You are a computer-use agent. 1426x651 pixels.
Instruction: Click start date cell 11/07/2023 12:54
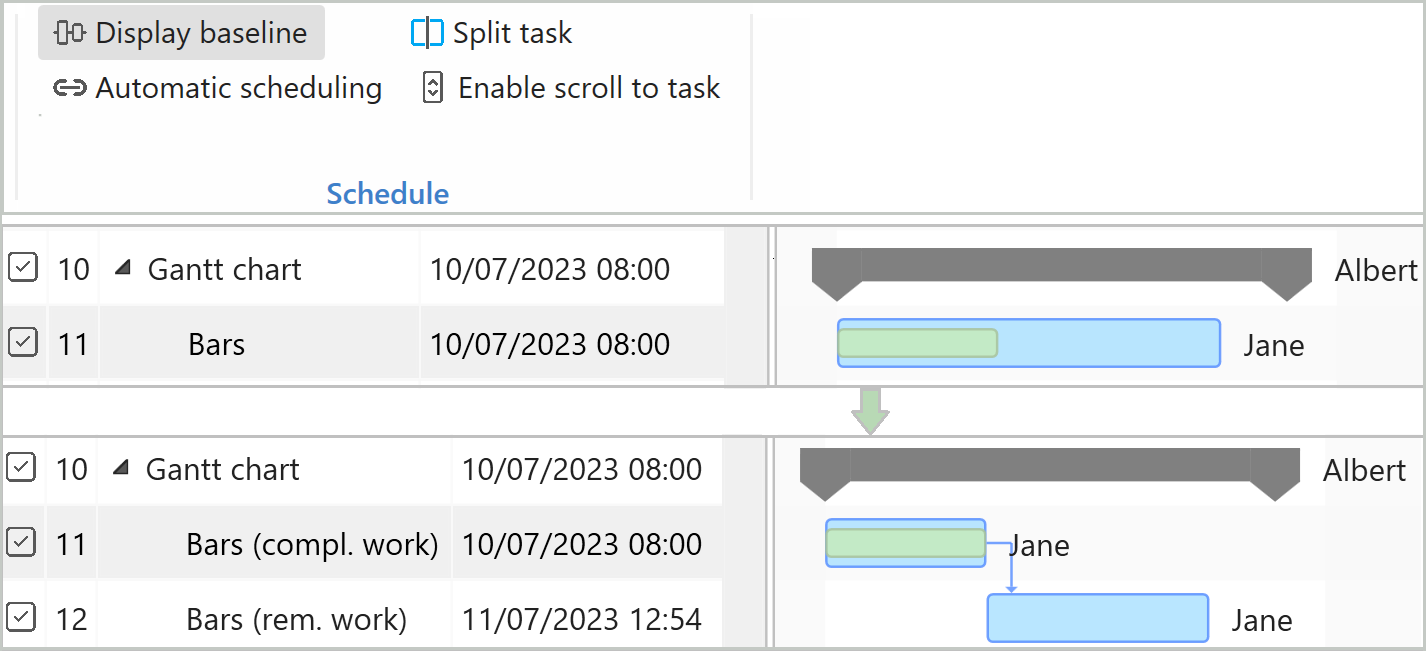click(581, 620)
